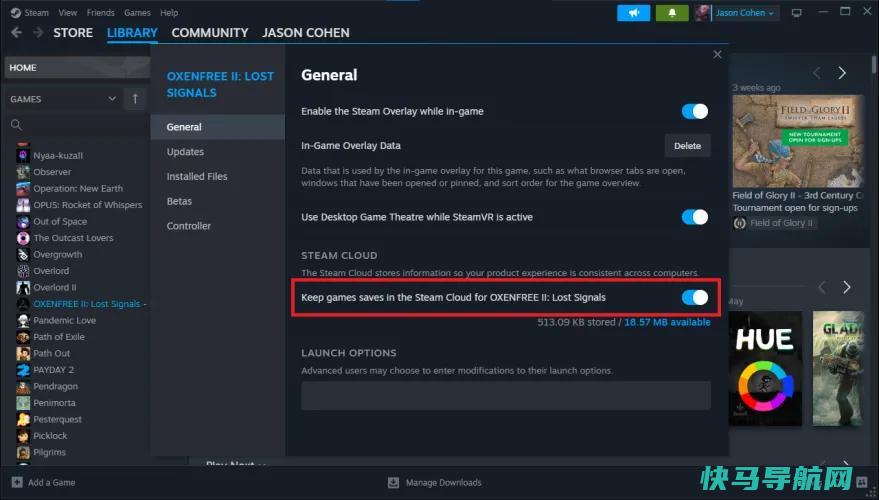Click the Overlord II game icon

[x=23, y=288]
